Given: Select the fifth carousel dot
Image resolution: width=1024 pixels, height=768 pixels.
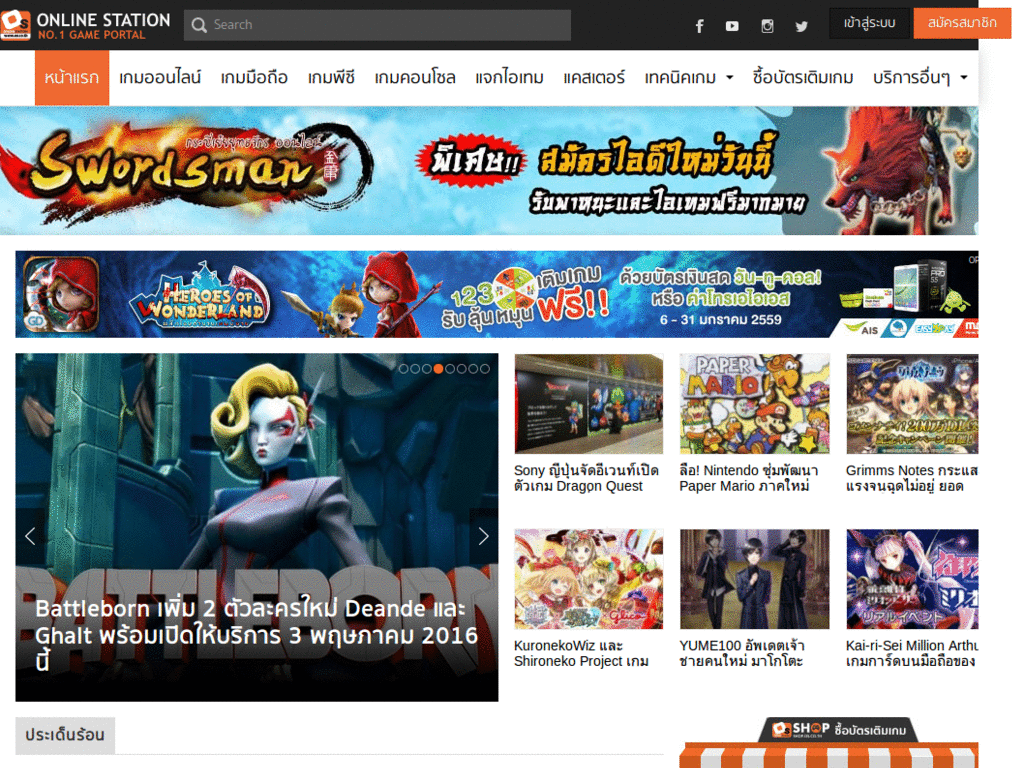Looking at the screenshot, I should [450, 369].
